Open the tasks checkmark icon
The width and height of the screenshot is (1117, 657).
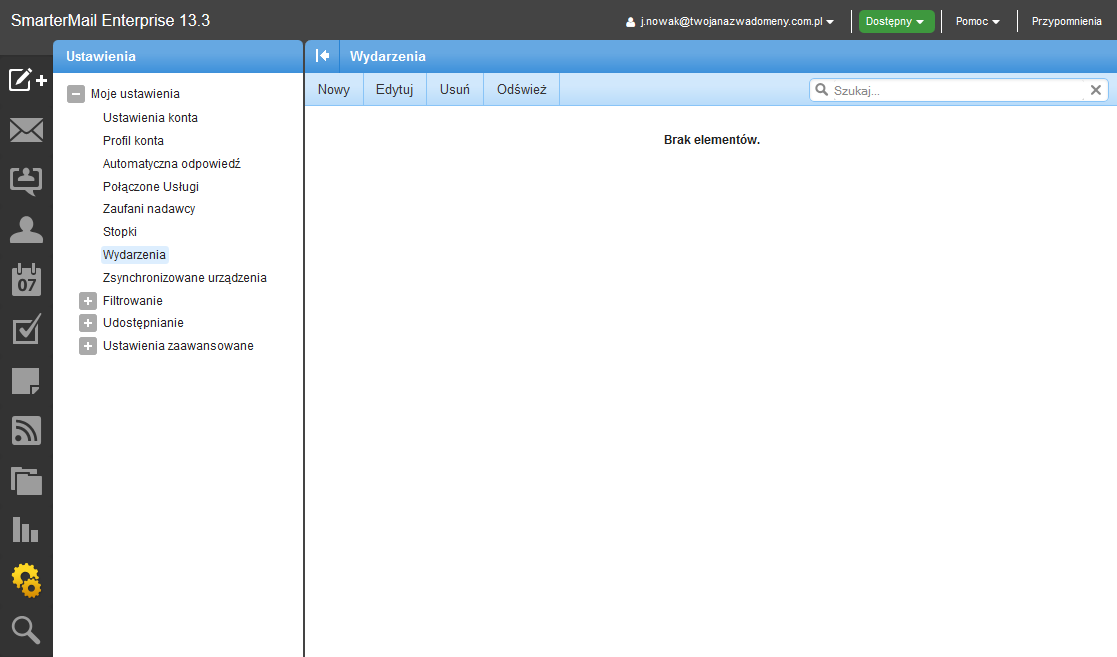tap(26, 330)
